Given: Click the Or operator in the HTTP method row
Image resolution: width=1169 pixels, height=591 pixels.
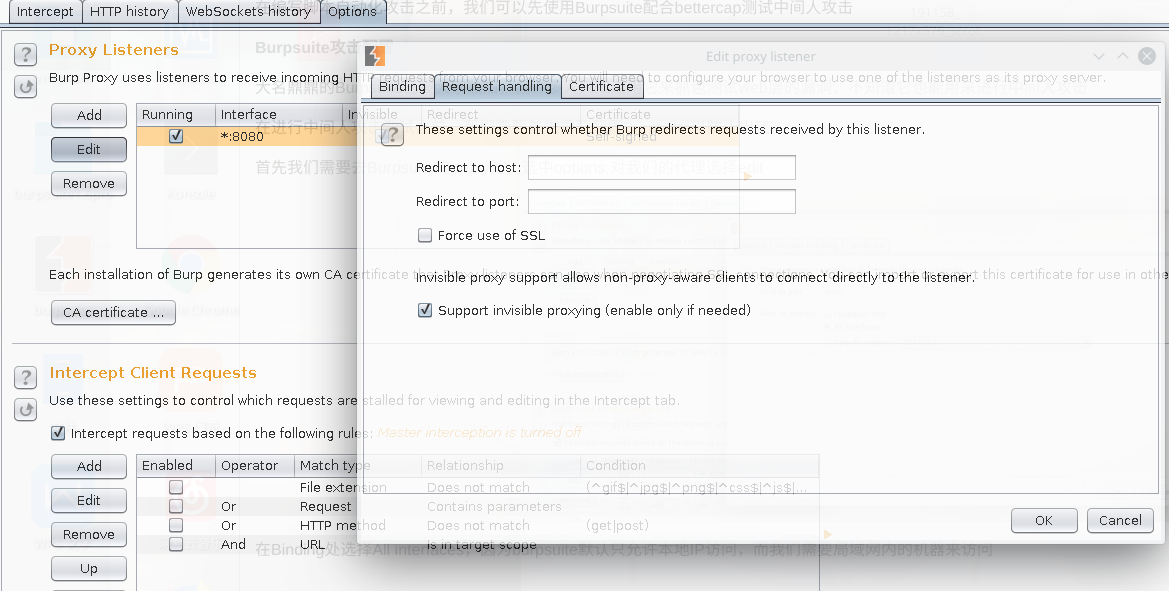Looking at the screenshot, I should (228, 525).
